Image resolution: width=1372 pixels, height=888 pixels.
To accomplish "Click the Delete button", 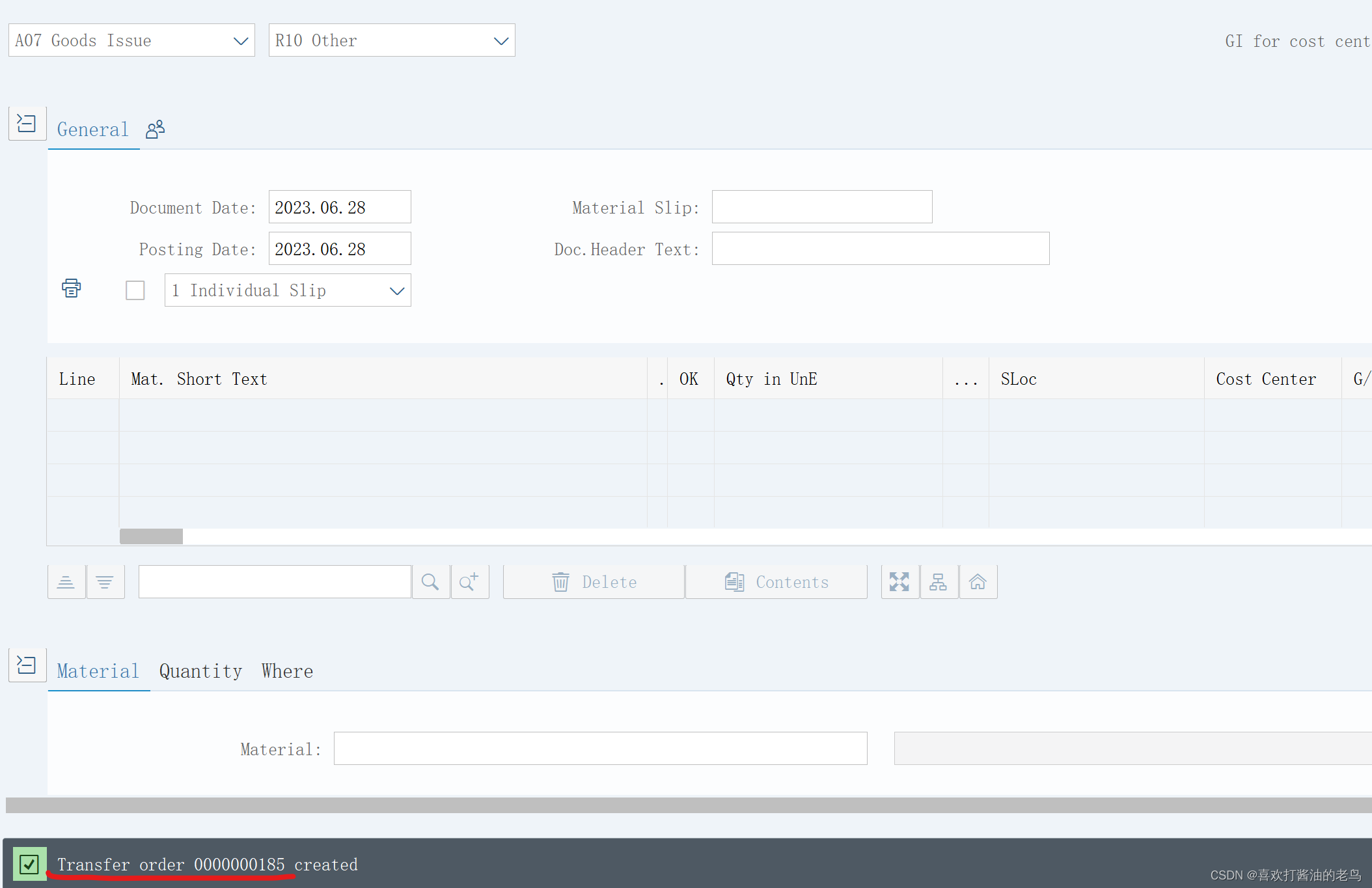I will pyautogui.click(x=593, y=581).
